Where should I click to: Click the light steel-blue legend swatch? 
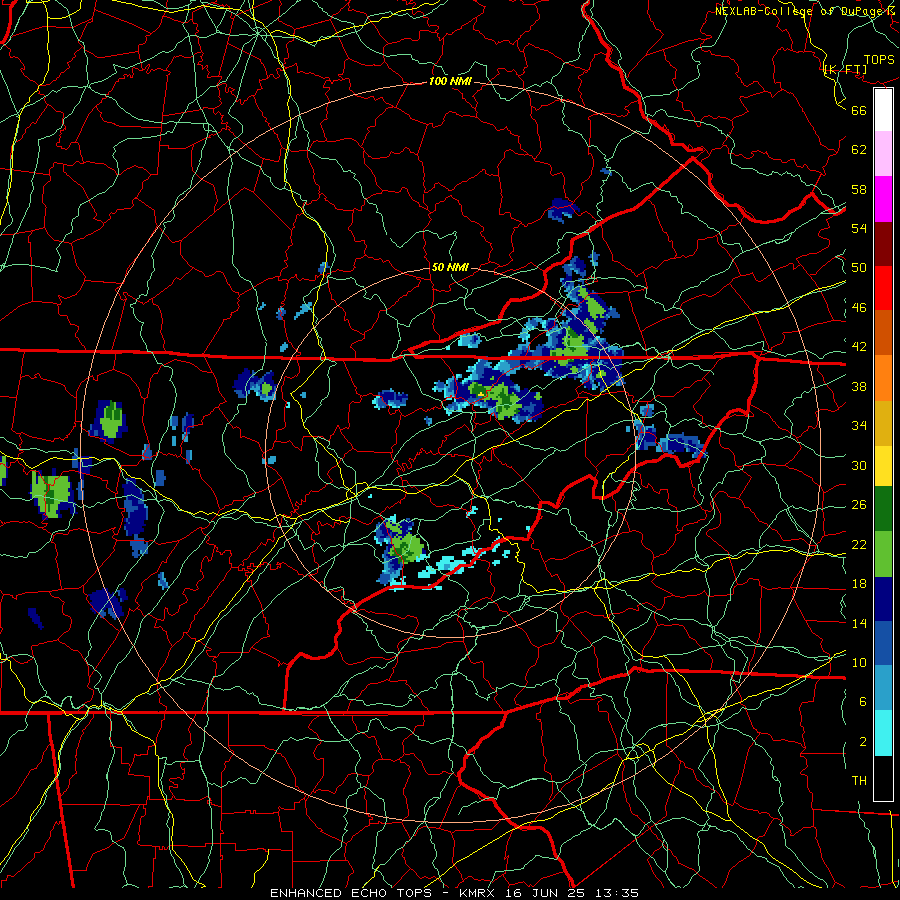coord(883,688)
